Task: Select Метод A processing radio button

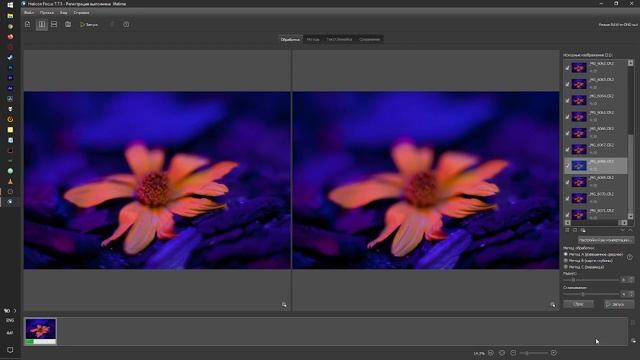Action: (x=566, y=254)
